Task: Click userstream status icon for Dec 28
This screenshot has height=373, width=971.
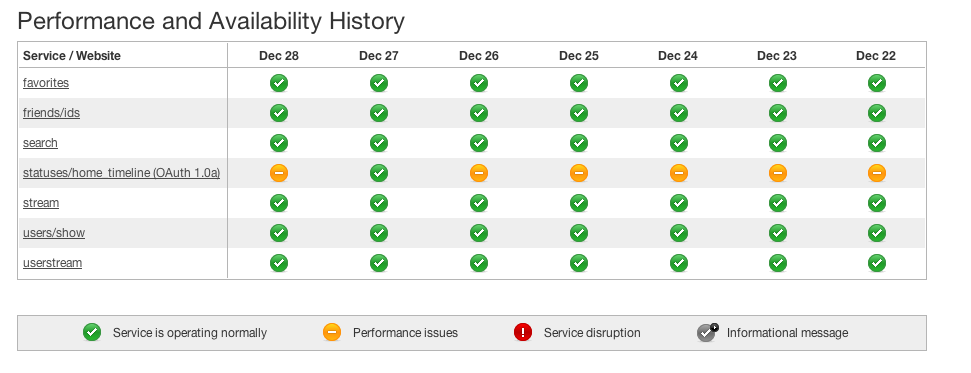Action: pyautogui.click(x=279, y=263)
